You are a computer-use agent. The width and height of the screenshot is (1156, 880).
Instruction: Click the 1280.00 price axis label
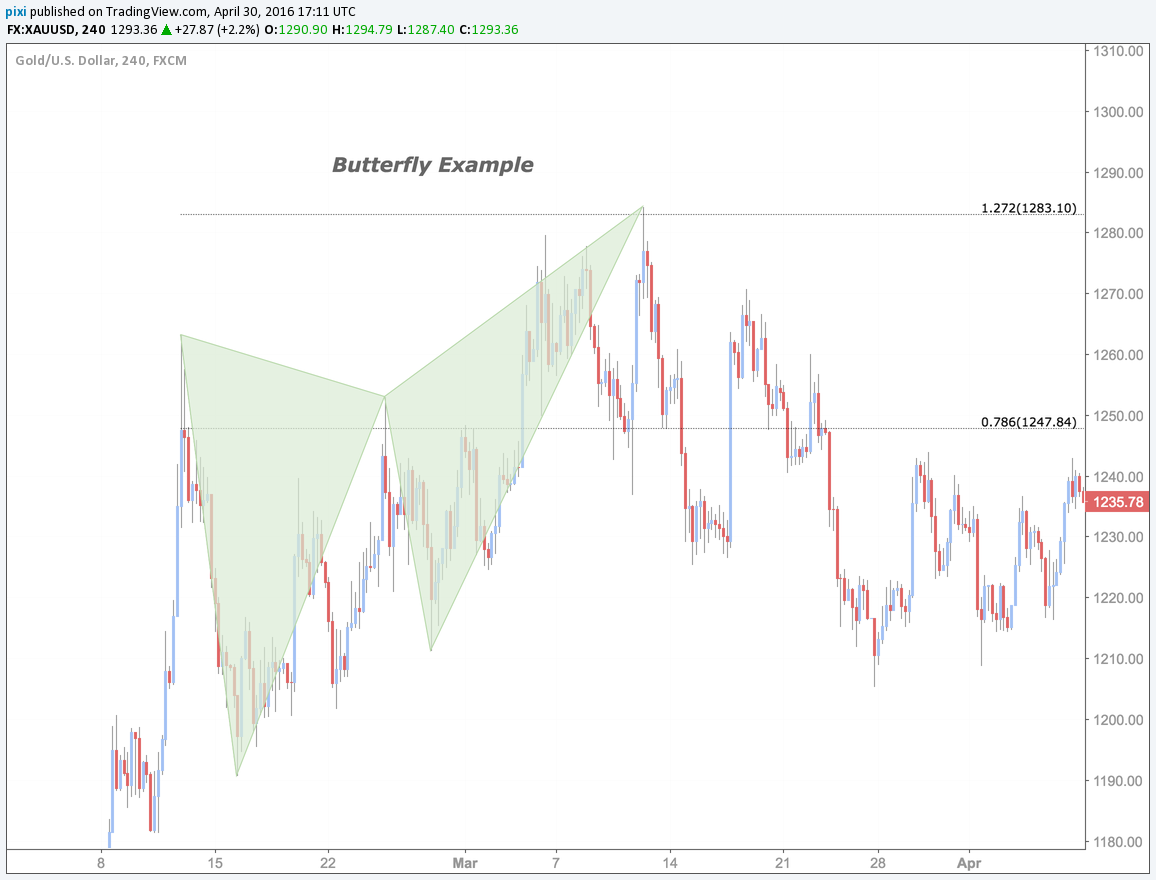point(1118,233)
